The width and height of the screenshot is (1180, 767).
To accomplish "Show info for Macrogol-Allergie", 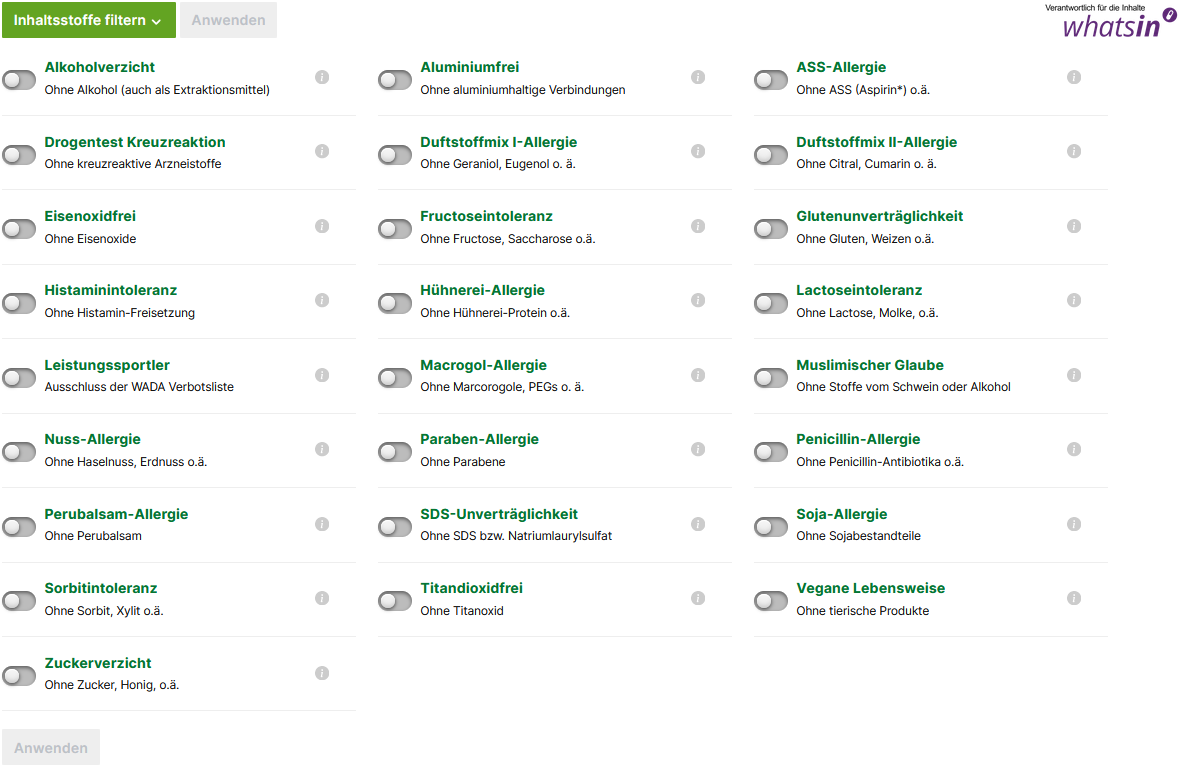I will coord(698,375).
